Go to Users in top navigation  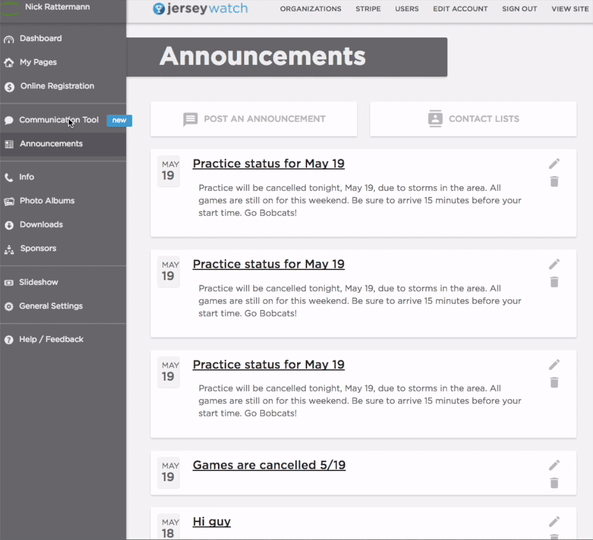point(407,9)
